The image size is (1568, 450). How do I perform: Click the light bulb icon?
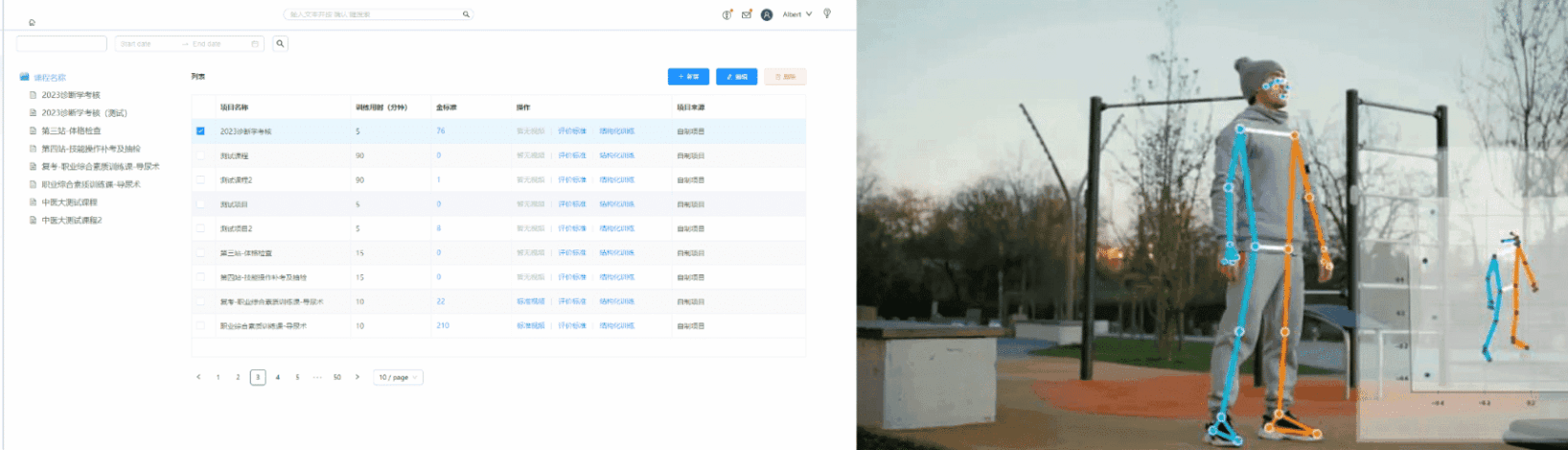(827, 13)
